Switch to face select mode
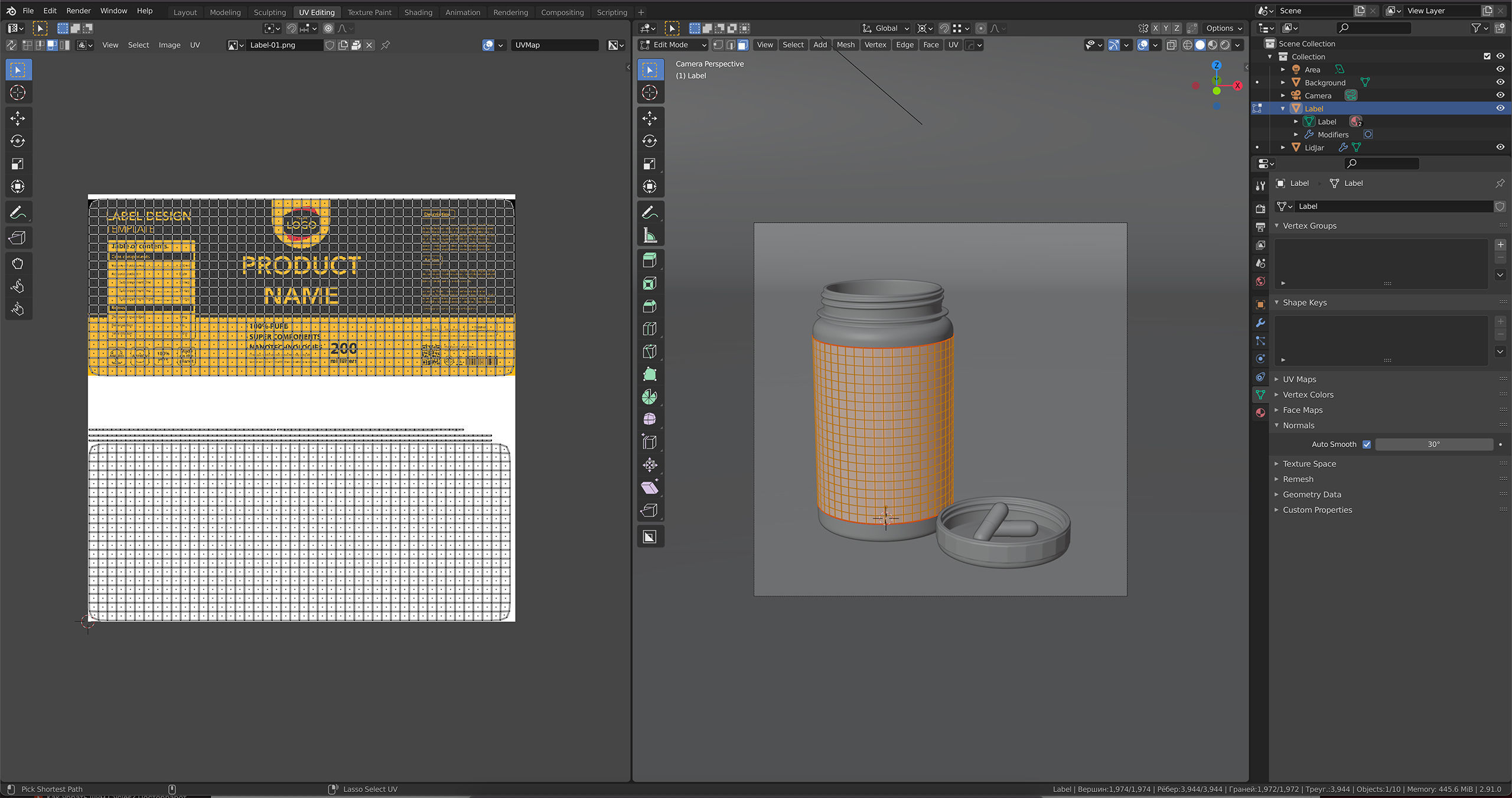The width and height of the screenshot is (1512, 798). point(743,45)
